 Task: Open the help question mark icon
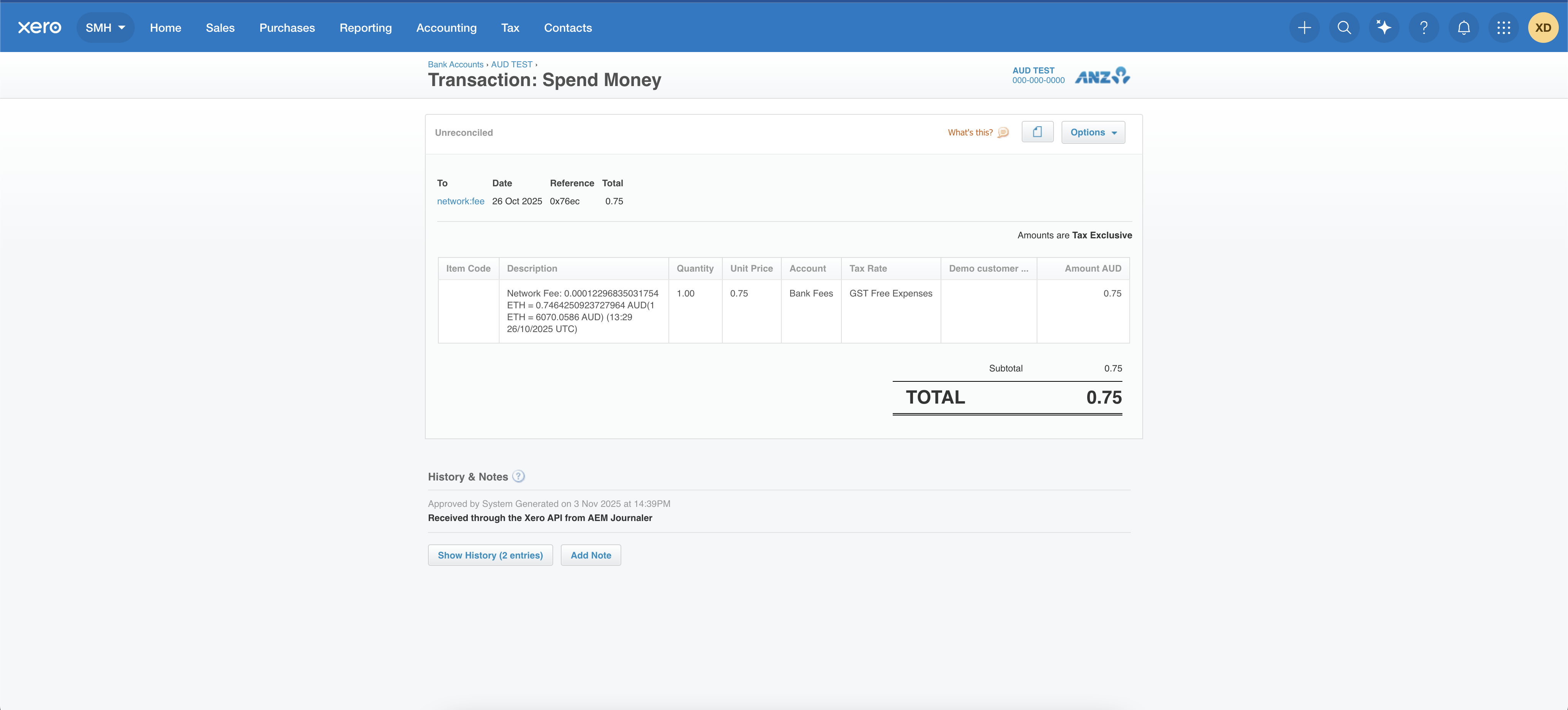coord(1424,28)
